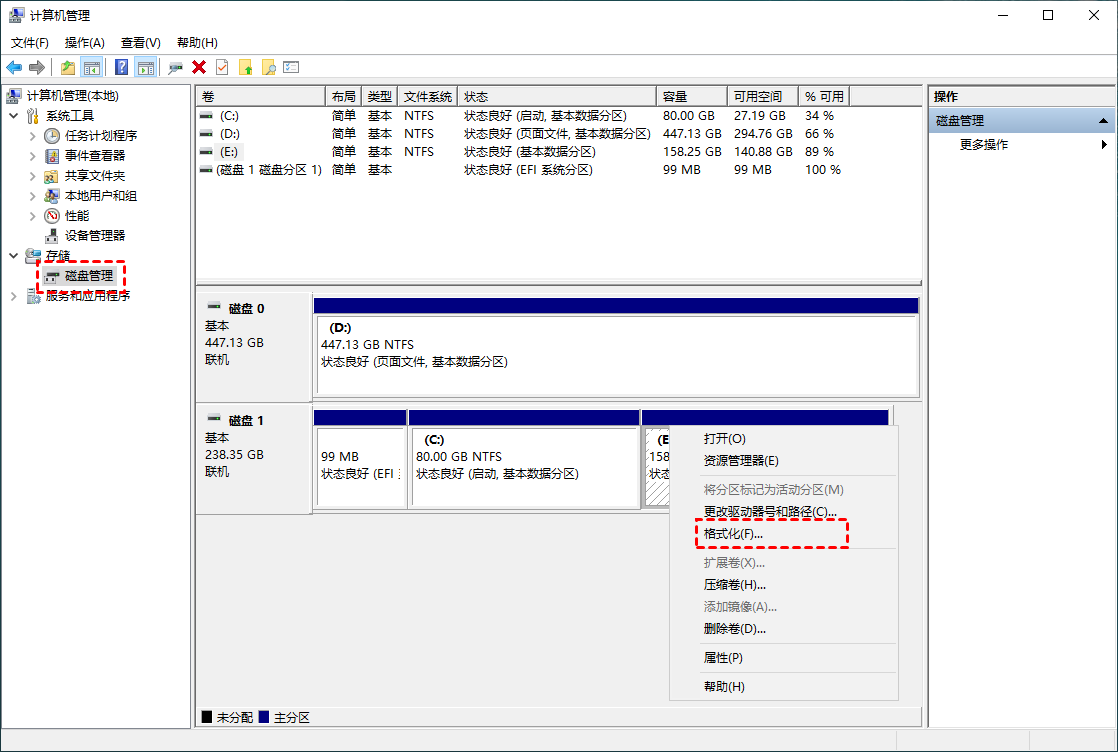1118x752 pixels.
Task: Select 资源管理器(E) in context menu
Action: coord(784,460)
